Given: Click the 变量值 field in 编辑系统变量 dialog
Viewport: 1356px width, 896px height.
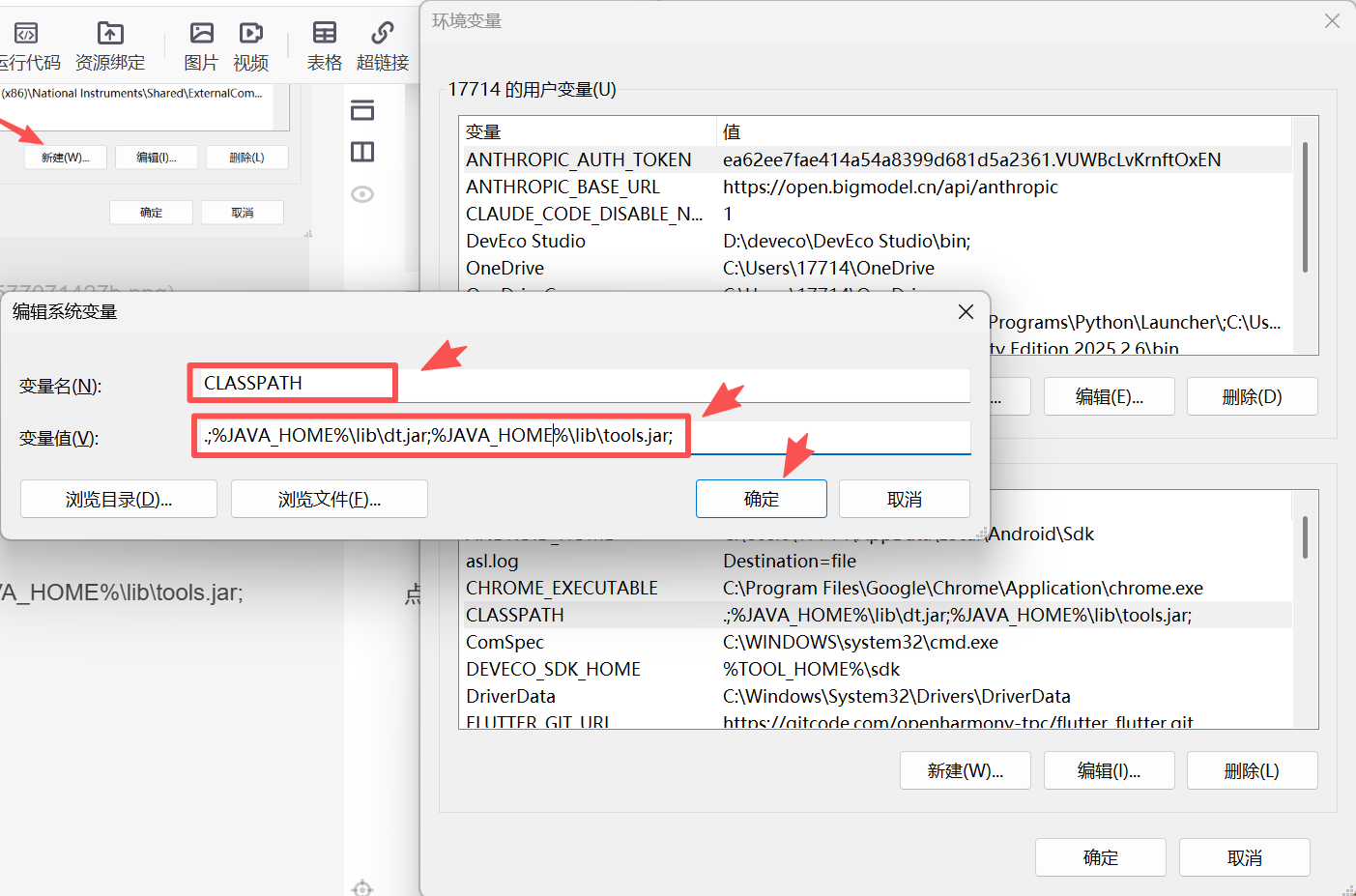Looking at the screenshot, I should pyautogui.click(x=582, y=436).
